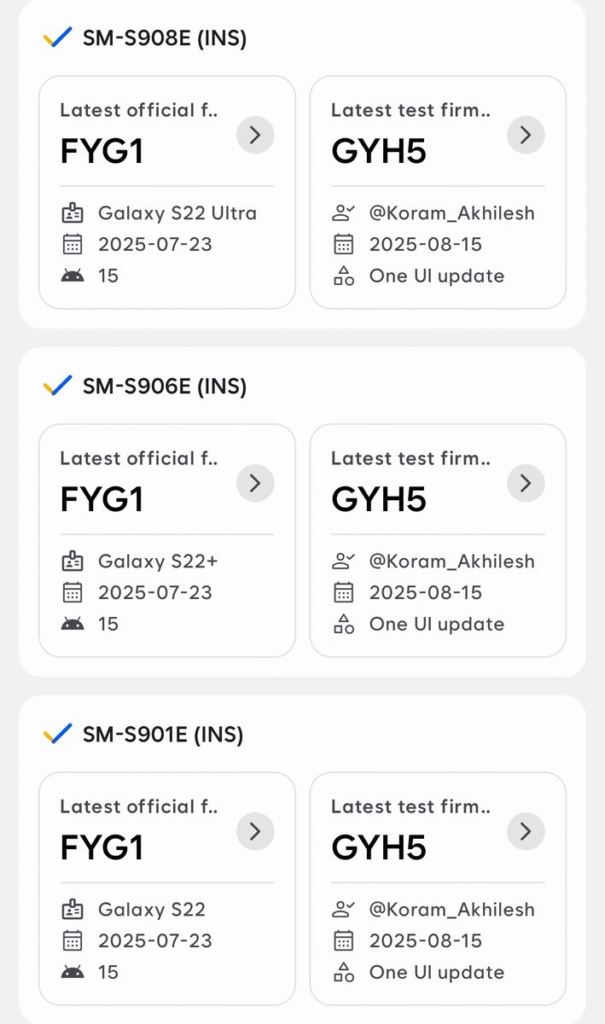
Task: Click FYG1 version in the Galaxy S22 card
Action: [102, 848]
